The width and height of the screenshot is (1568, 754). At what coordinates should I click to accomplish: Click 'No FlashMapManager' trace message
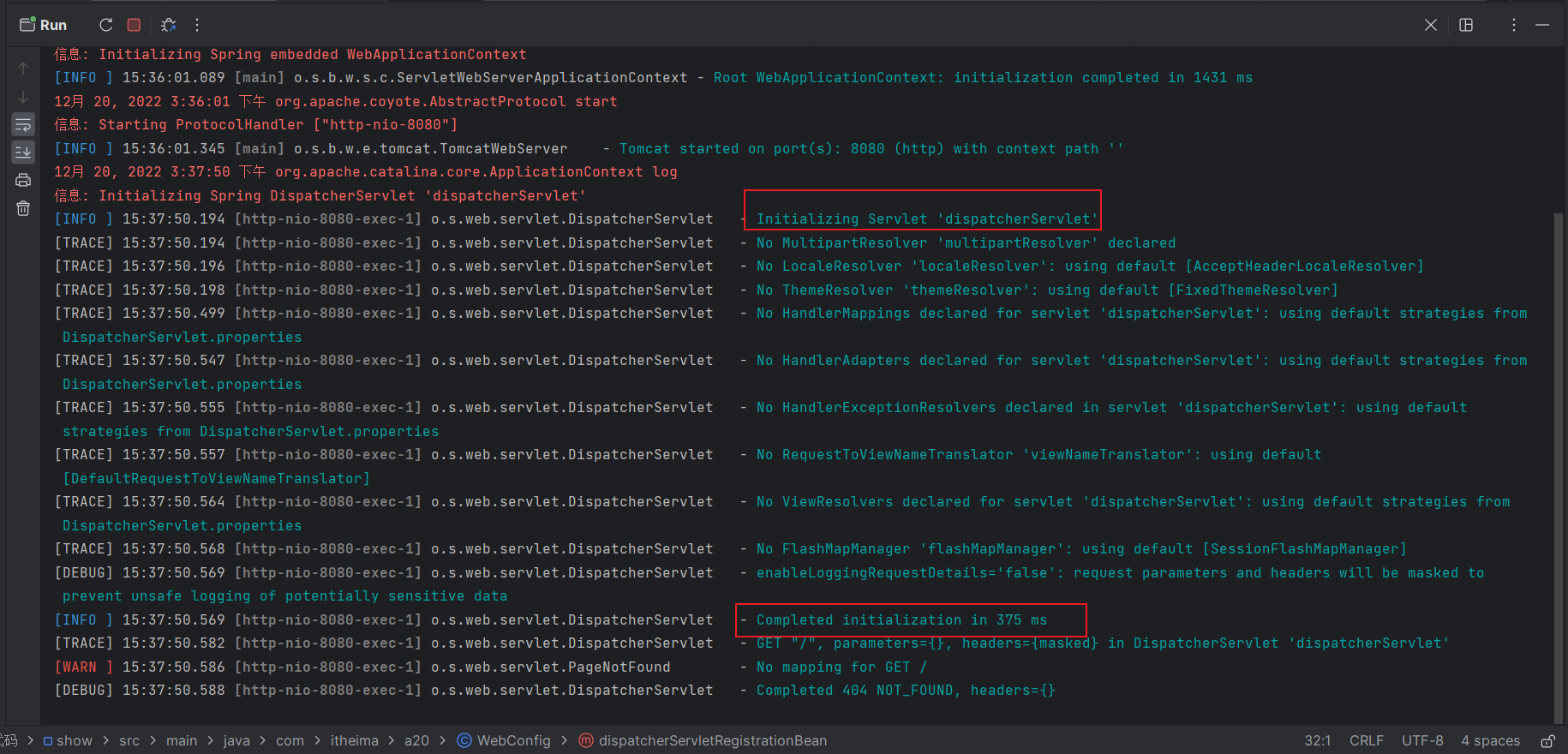tap(1081, 548)
